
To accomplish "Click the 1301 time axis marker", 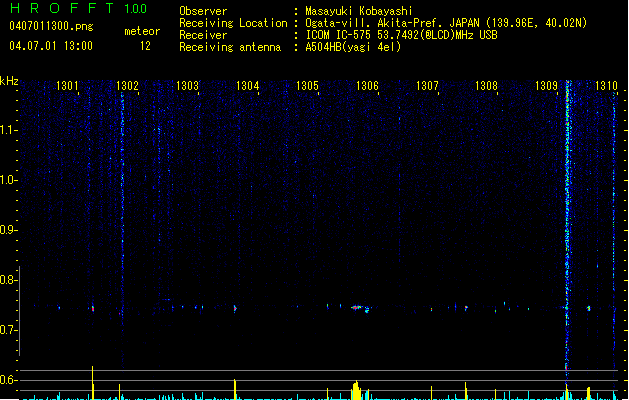I will click(67, 86).
